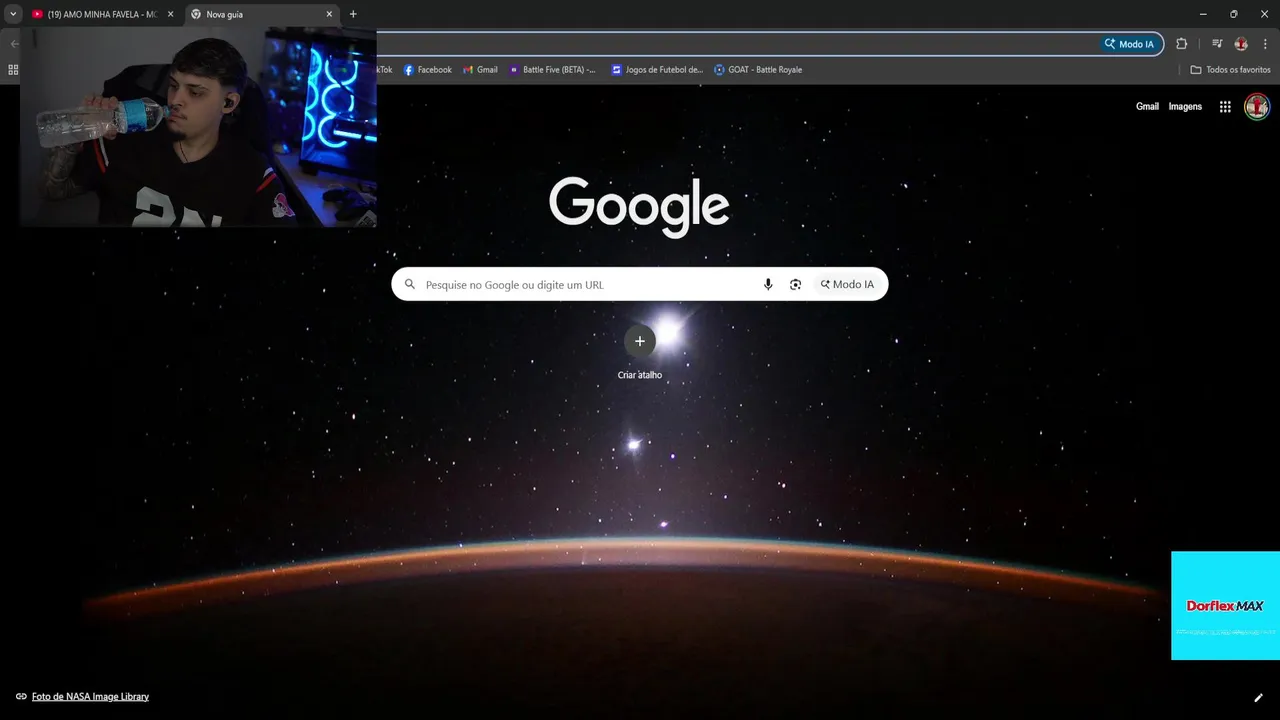Click the Imagens link
Screen dimensions: 1280x720
[x=1185, y=107]
